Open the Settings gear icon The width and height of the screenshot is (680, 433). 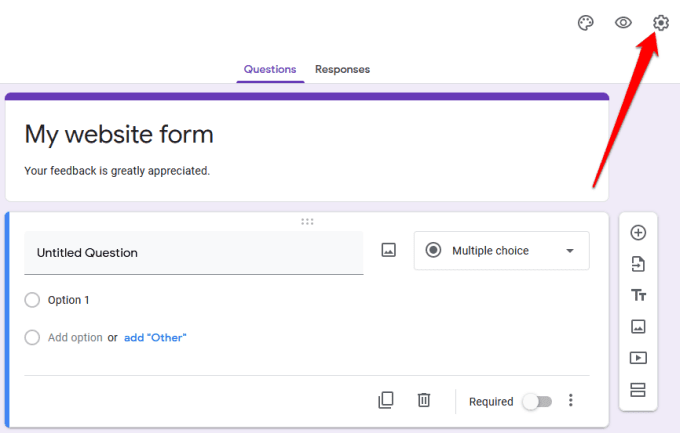click(660, 22)
